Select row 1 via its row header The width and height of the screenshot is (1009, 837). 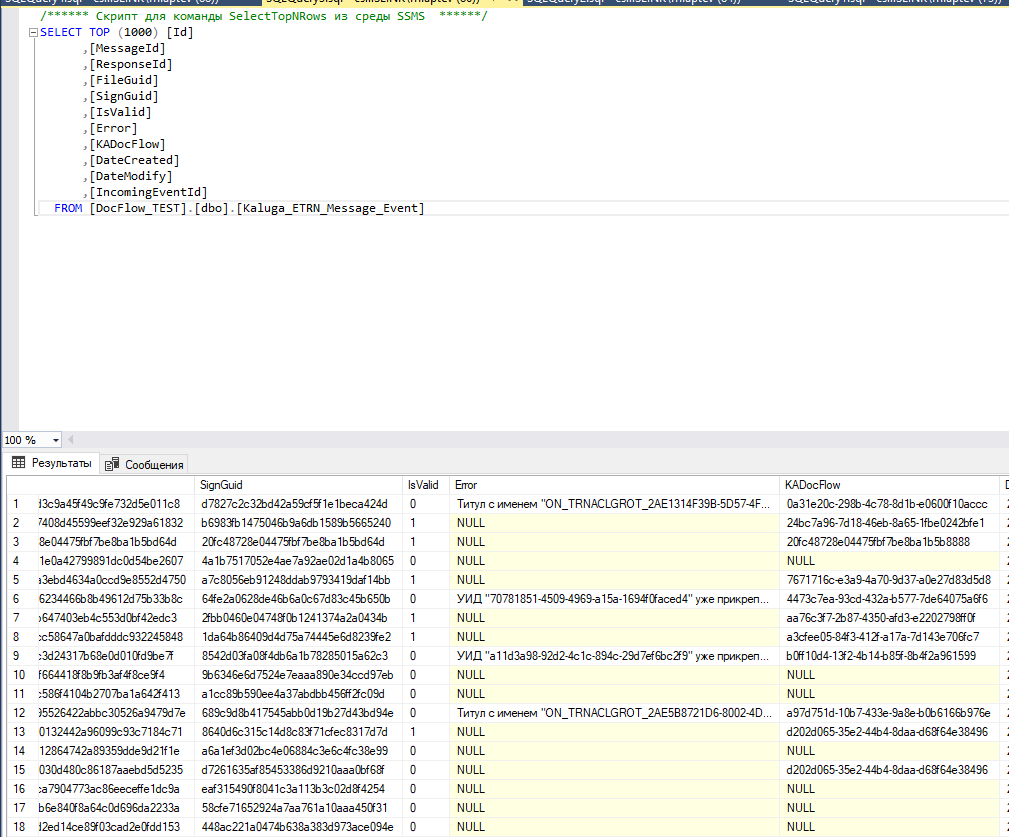[x=22, y=504]
